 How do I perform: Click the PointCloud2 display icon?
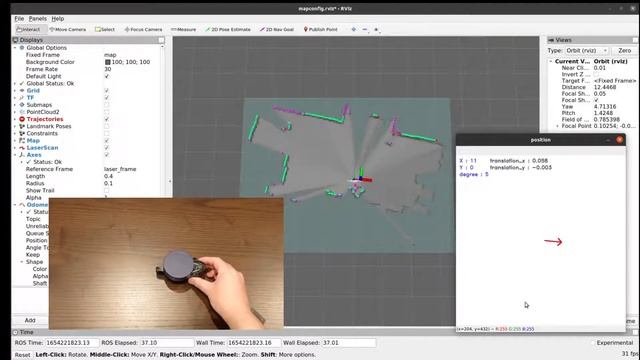(22, 112)
